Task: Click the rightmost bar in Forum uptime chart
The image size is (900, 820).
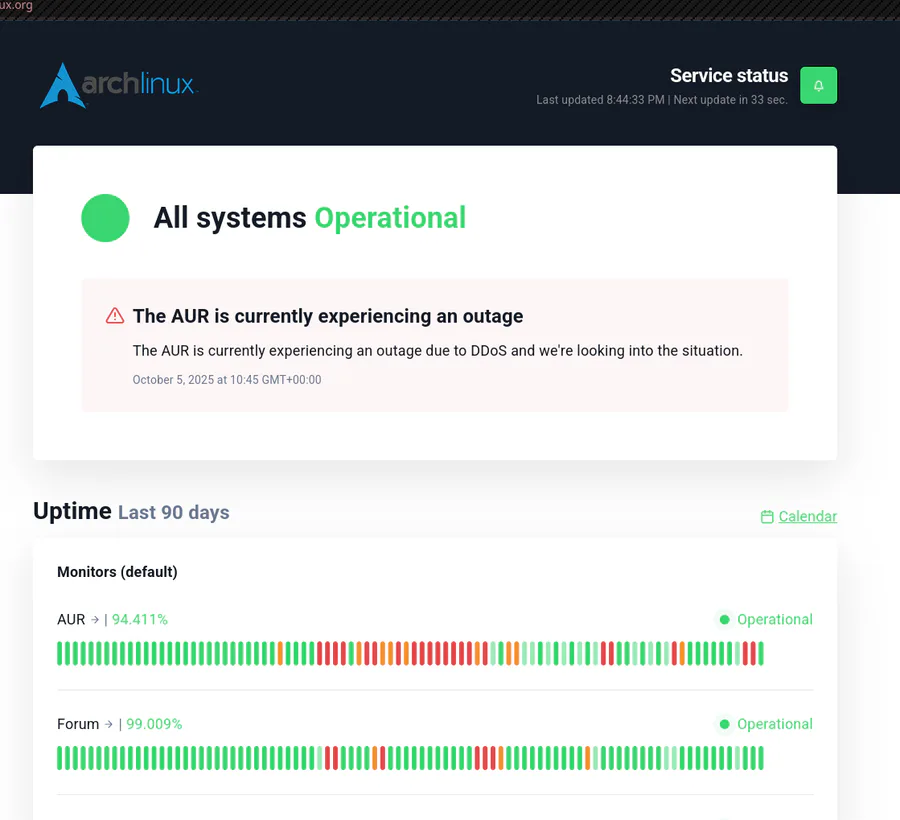Action: click(760, 758)
